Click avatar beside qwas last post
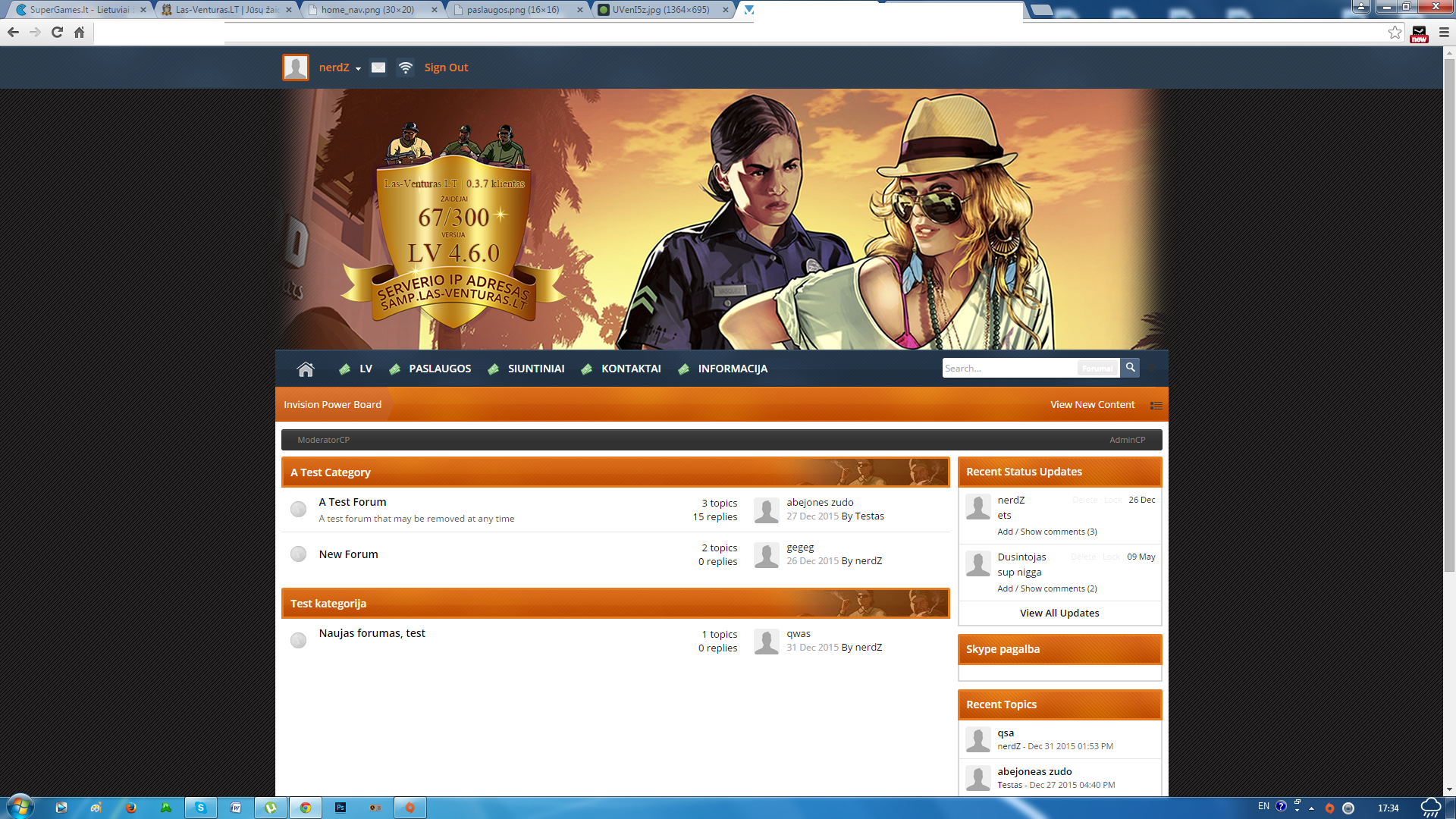This screenshot has width=1456, height=819. [x=767, y=642]
